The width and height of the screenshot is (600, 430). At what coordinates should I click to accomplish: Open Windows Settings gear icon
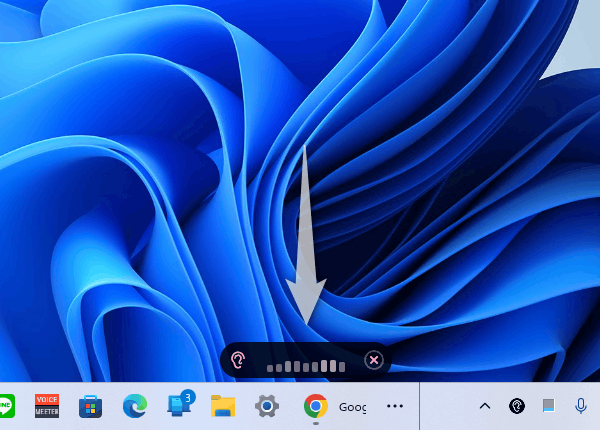point(266,406)
